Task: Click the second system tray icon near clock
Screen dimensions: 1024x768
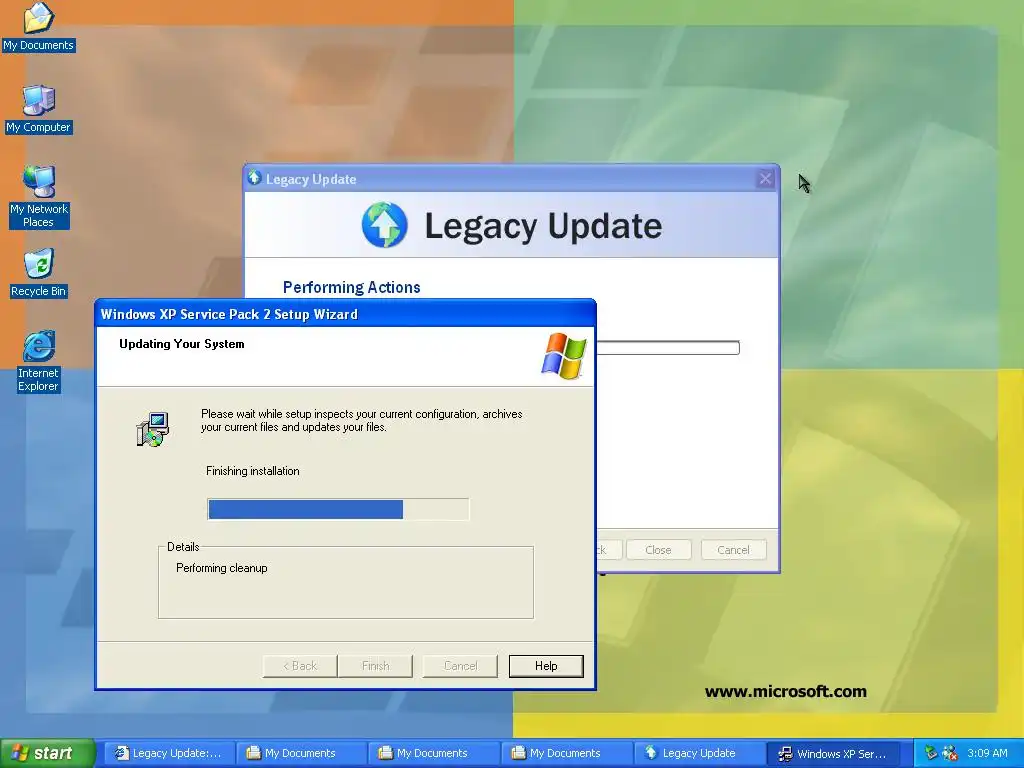Action: tap(950, 753)
